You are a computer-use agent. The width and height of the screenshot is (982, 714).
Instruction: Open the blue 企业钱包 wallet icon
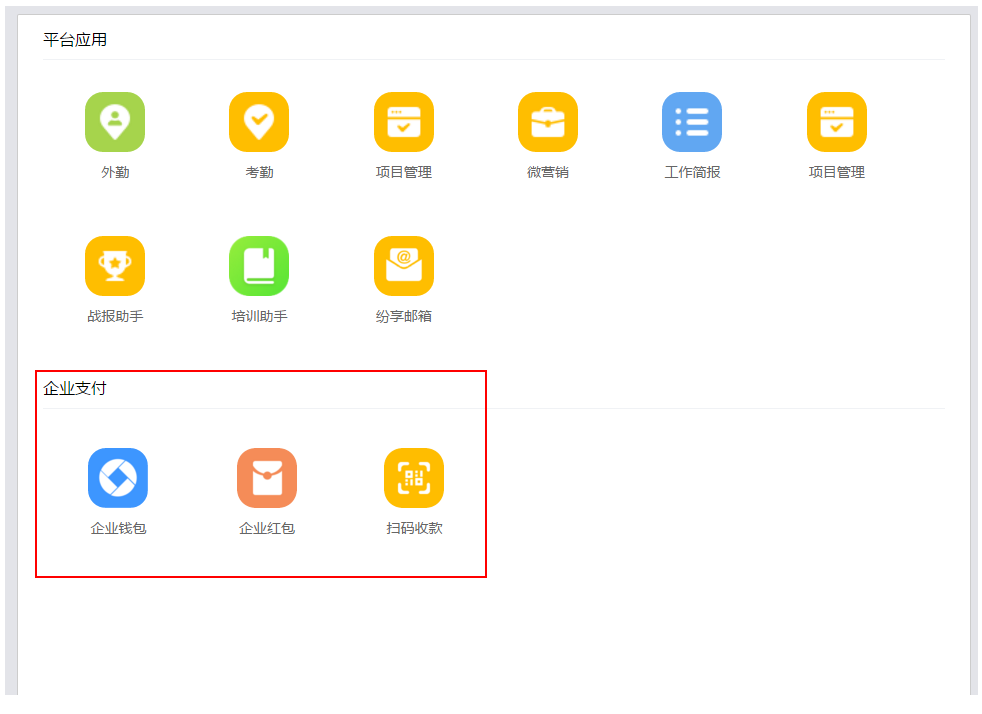tap(118, 478)
